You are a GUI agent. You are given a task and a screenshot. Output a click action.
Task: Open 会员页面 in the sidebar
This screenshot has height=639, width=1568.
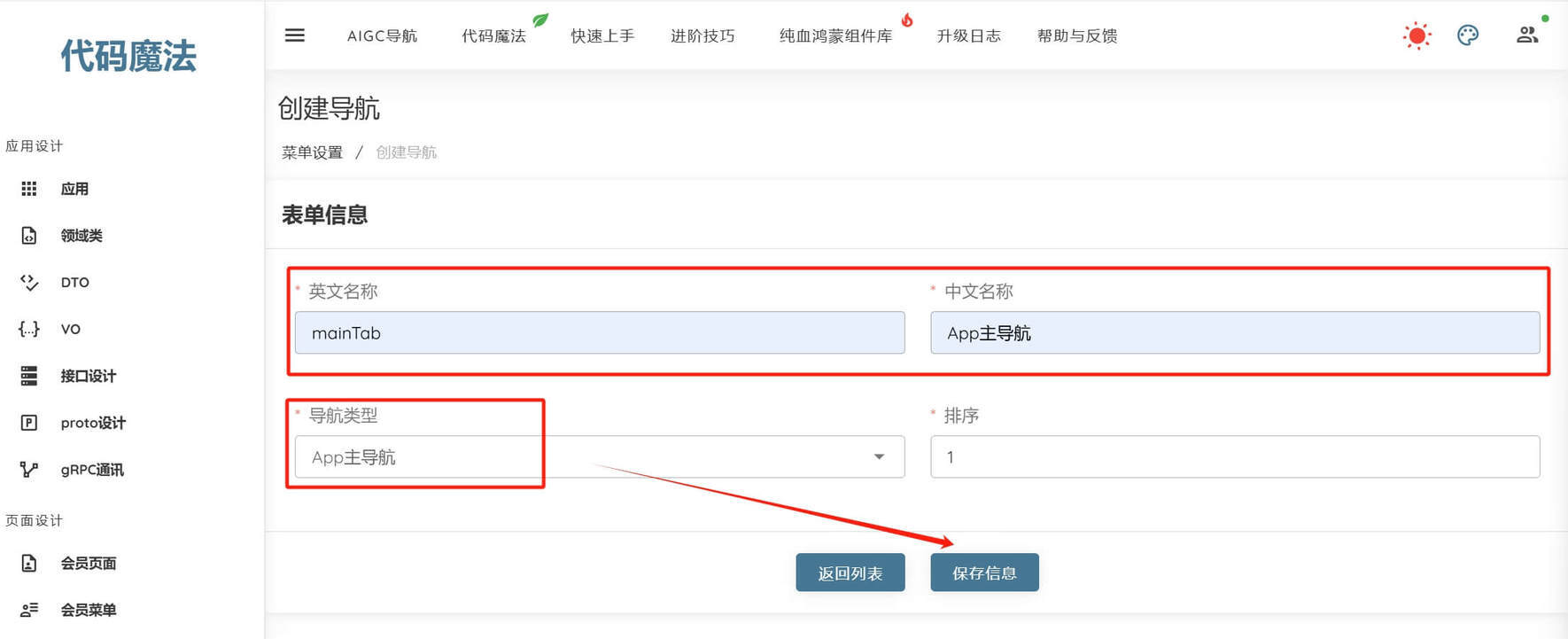point(89,563)
